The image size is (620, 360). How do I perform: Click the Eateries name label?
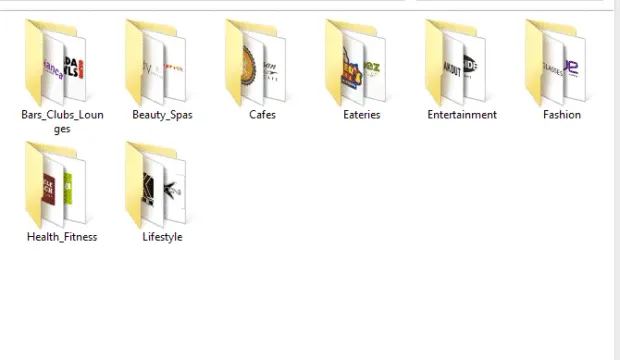pyautogui.click(x=362, y=115)
